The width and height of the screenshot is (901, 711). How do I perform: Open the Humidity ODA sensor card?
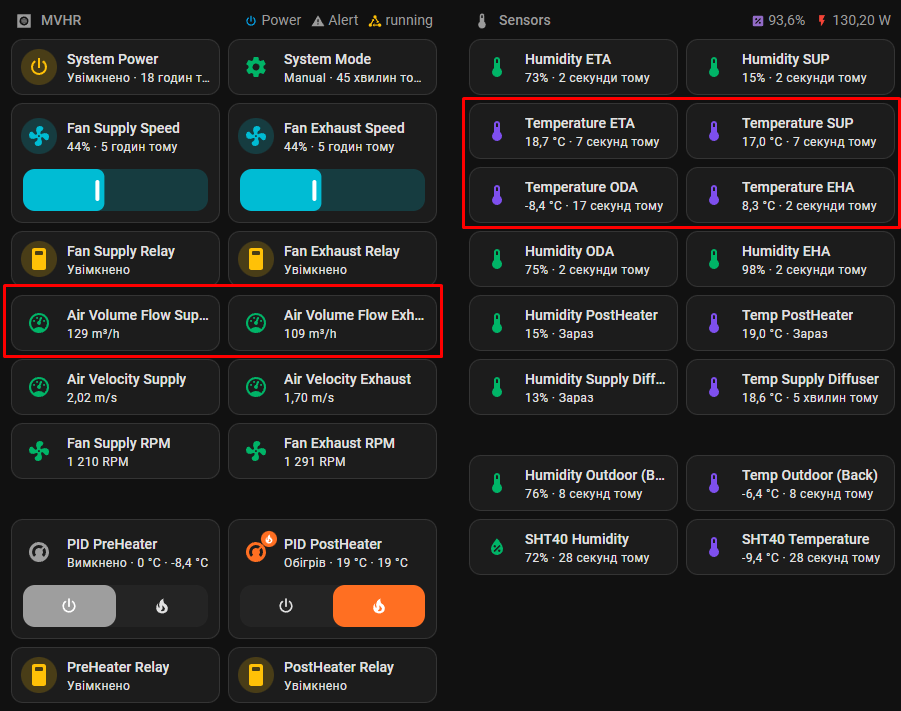click(x=573, y=260)
